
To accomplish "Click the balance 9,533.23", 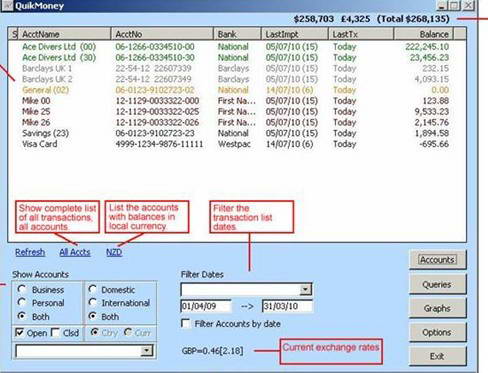I will click(x=432, y=111).
